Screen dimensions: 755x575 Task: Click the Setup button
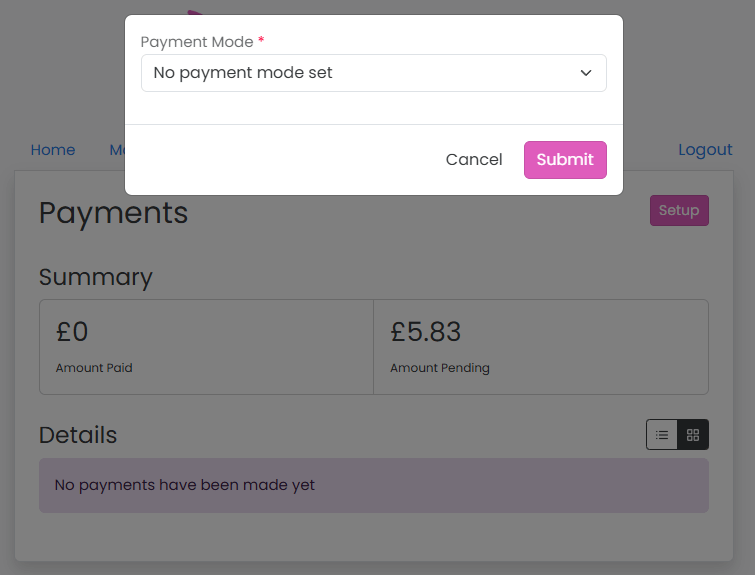pyautogui.click(x=678, y=211)
